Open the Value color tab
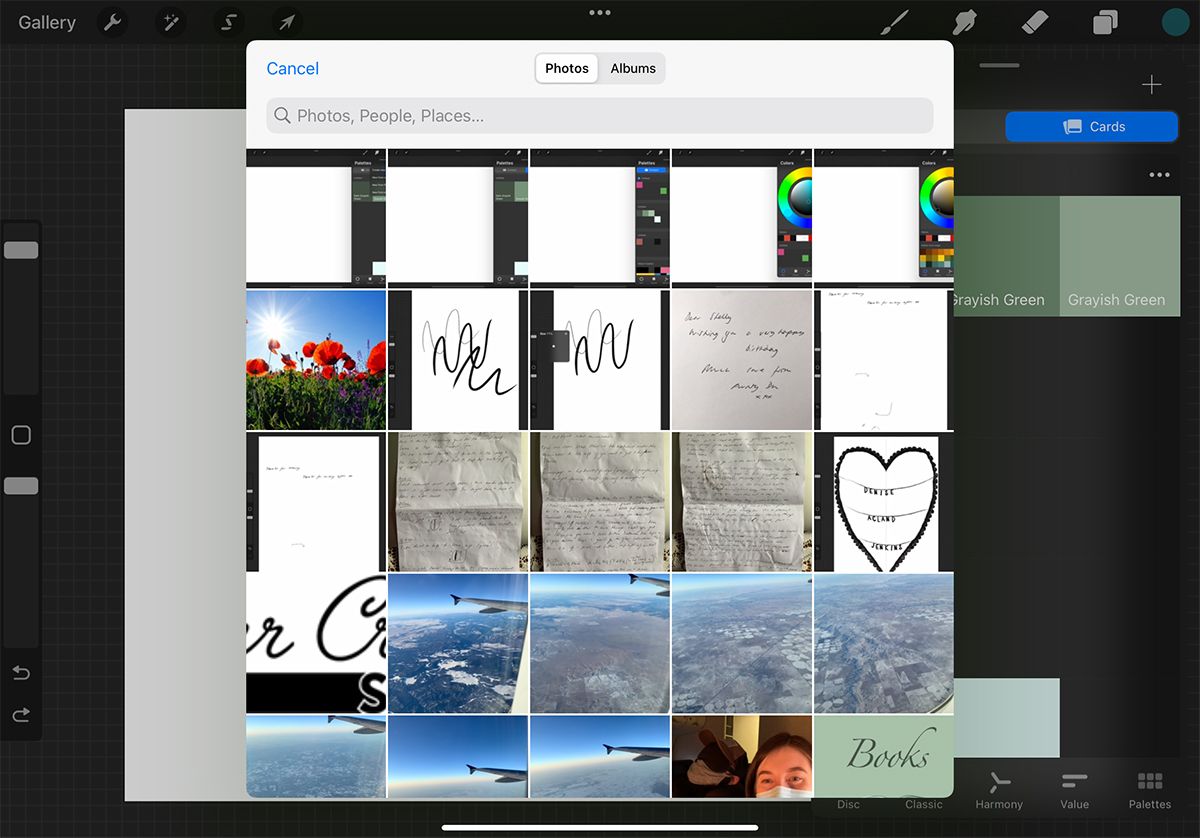The width and height of the screenshot is (1200, 838). pyautogui.click(x=1075, y=789)
